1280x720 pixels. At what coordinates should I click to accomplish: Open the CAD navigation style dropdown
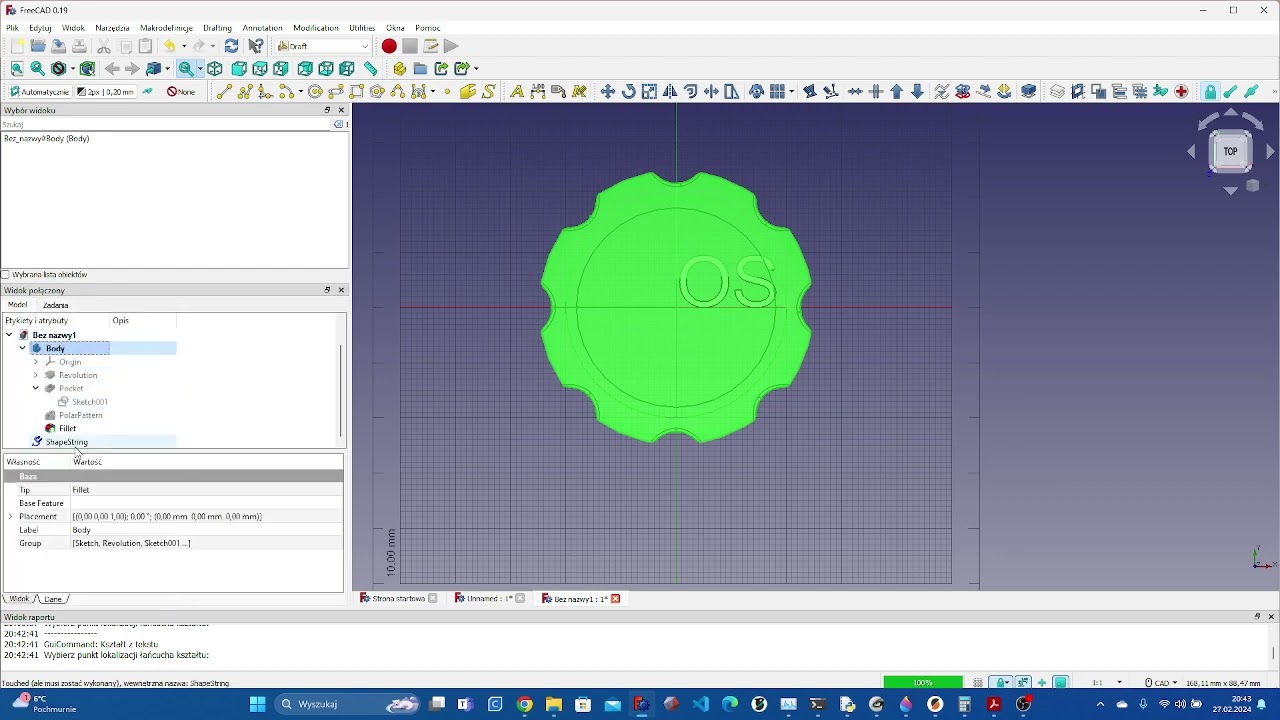point(1160,683)
